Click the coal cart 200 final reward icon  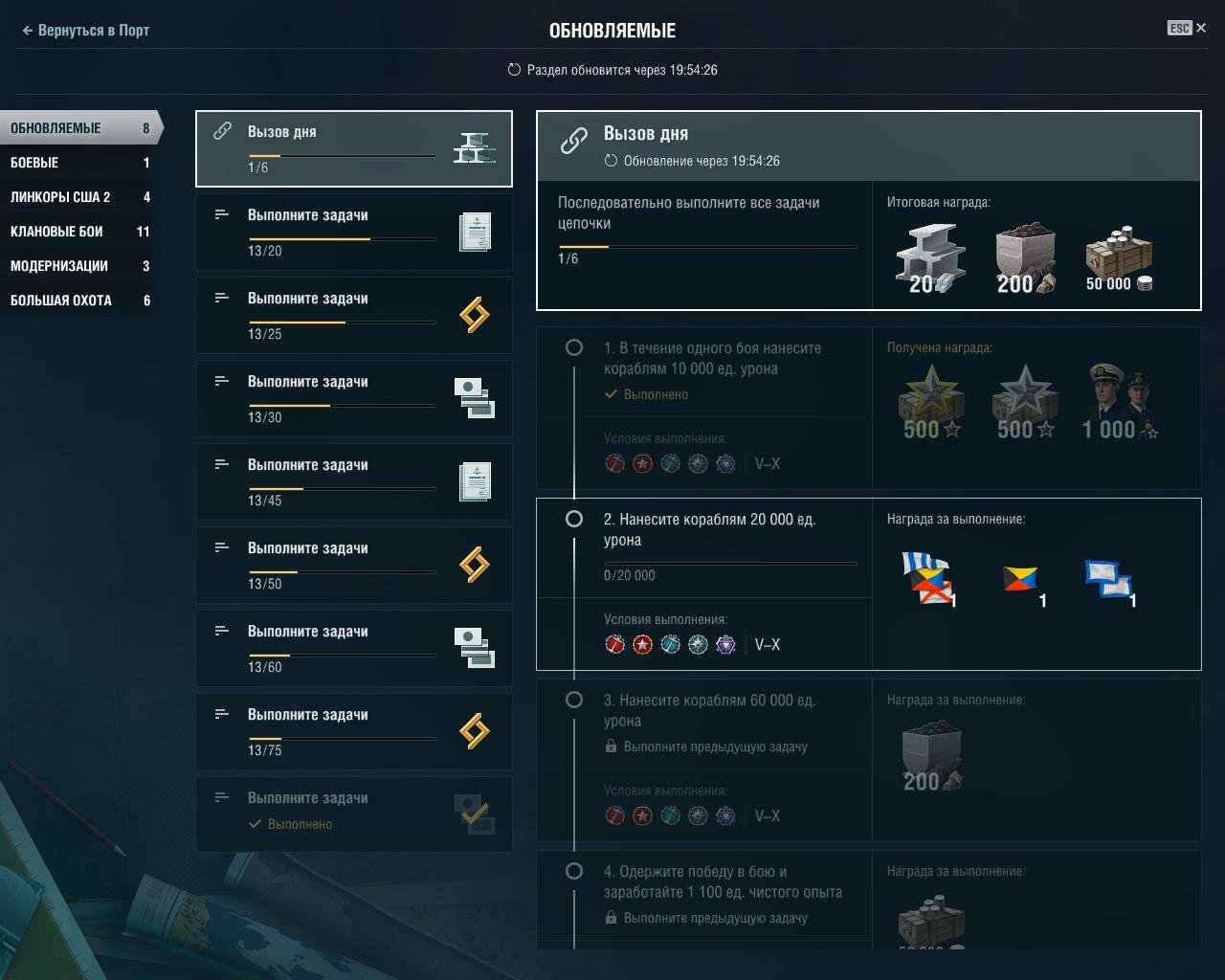pyautogui.click(x=1025, y=258)
